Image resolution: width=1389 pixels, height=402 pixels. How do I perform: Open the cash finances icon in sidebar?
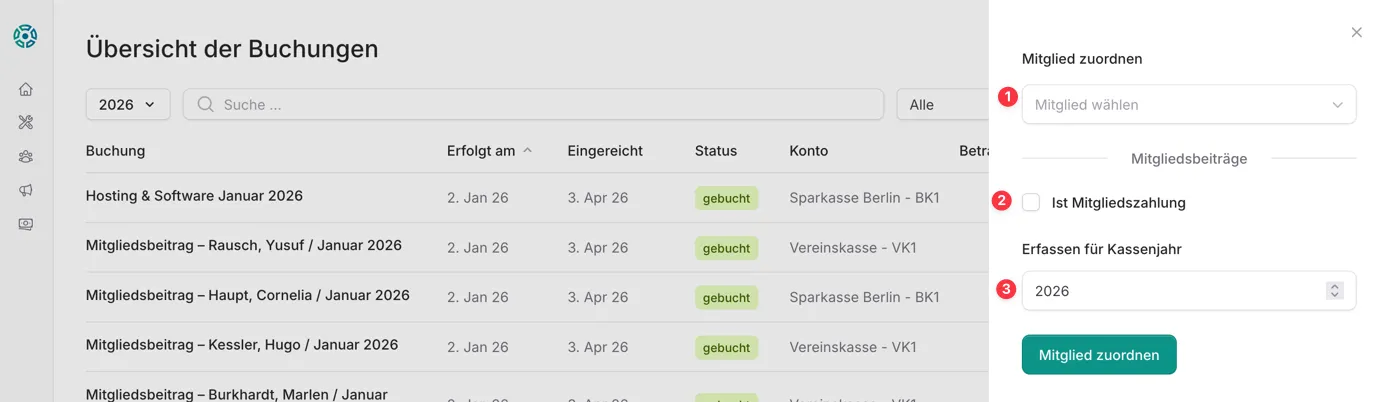pos(26,224)
